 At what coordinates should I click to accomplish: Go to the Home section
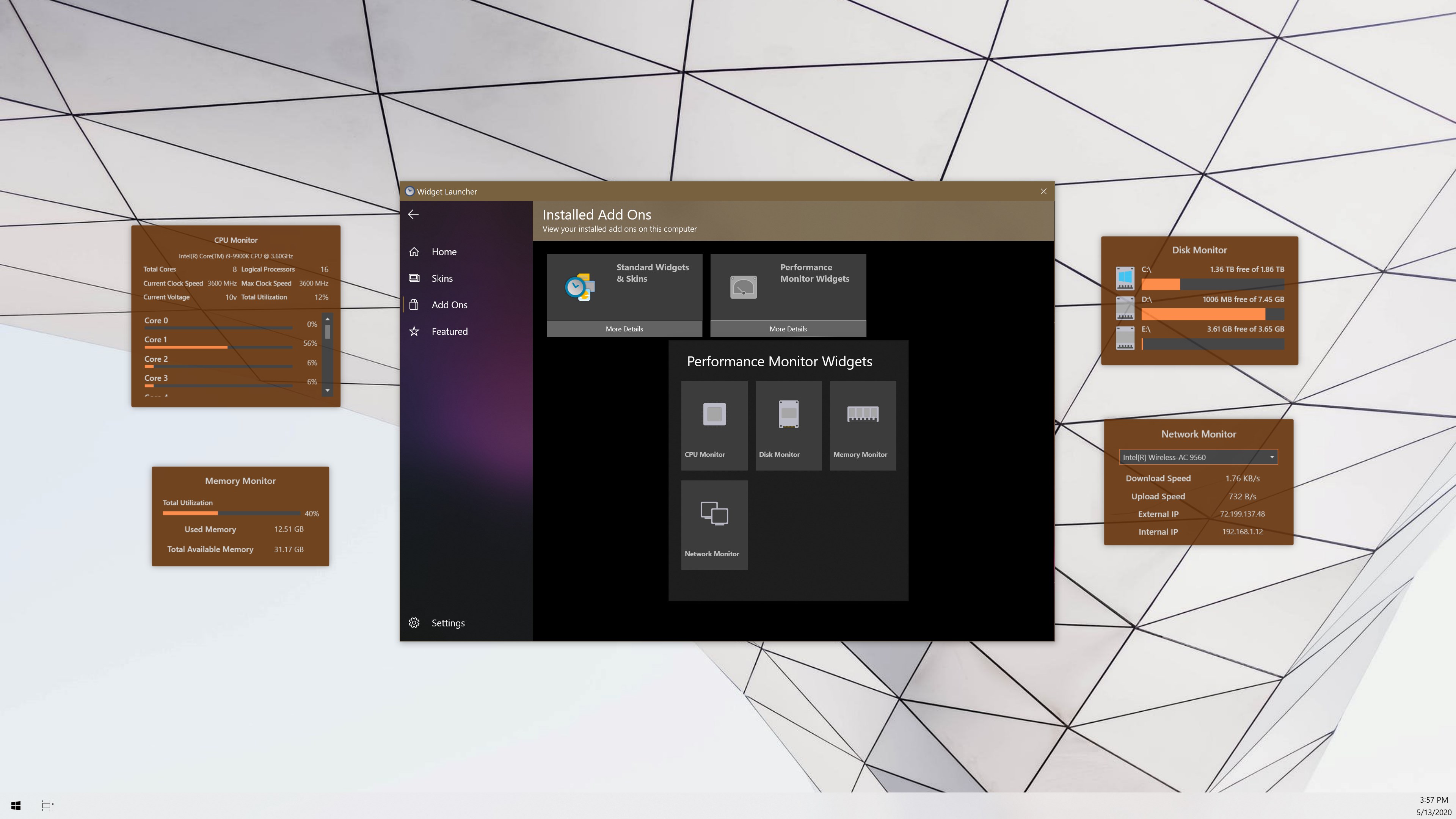click(444, 252)
